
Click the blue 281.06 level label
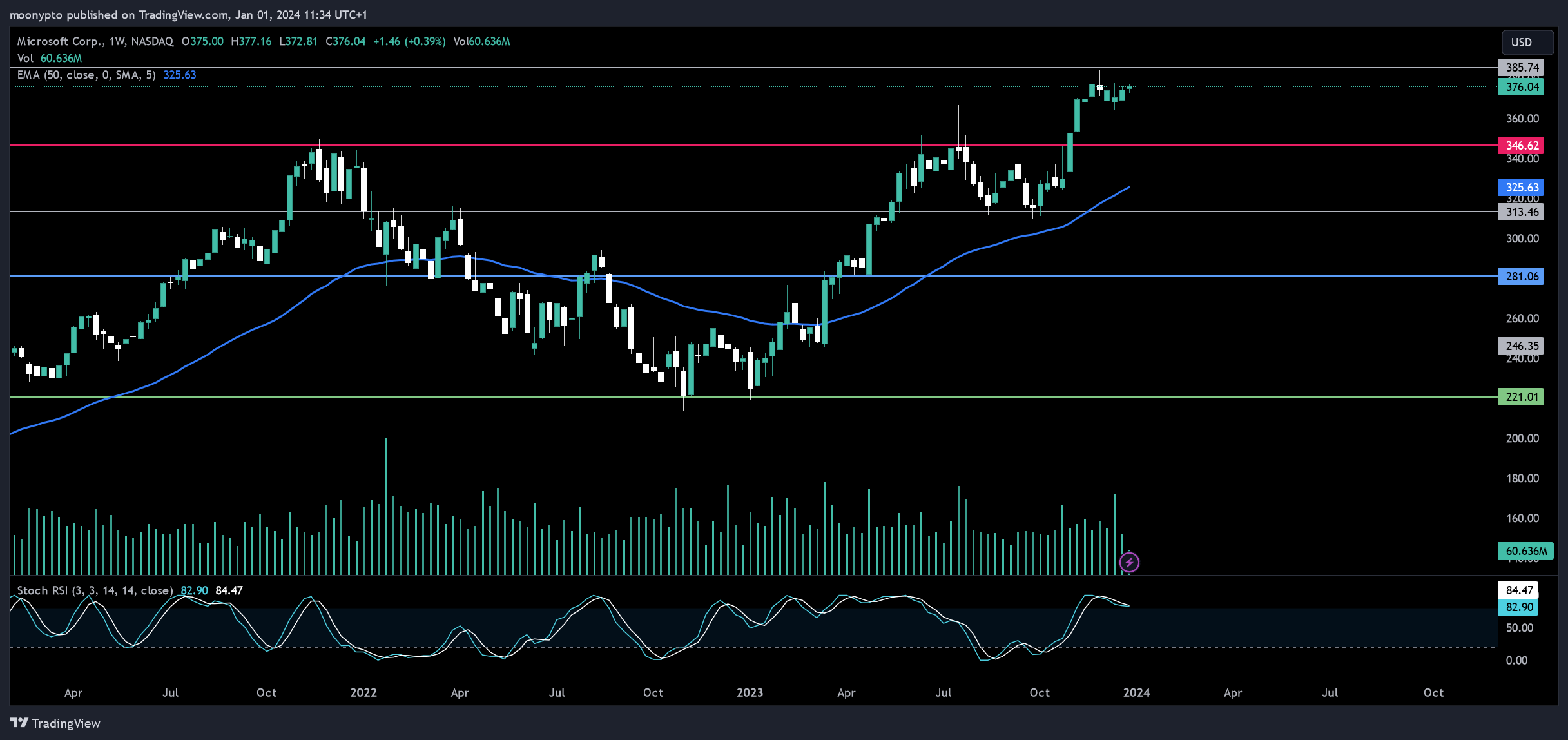[x=1521, y=277]
